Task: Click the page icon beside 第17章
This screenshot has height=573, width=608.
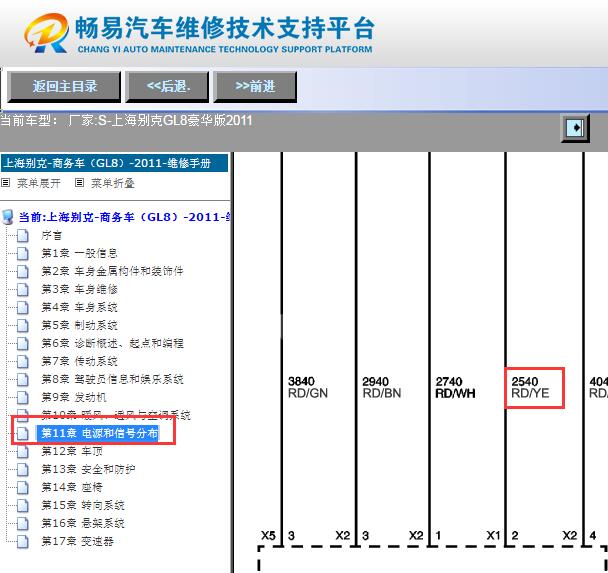Action: pyautogui.click(x=23, y=541)
